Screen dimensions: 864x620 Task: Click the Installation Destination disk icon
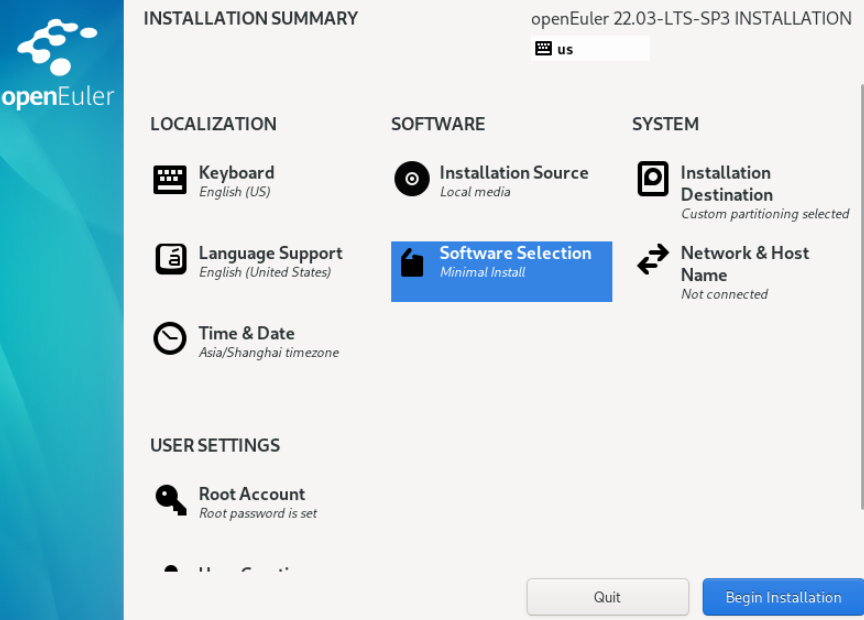point(653,180)
